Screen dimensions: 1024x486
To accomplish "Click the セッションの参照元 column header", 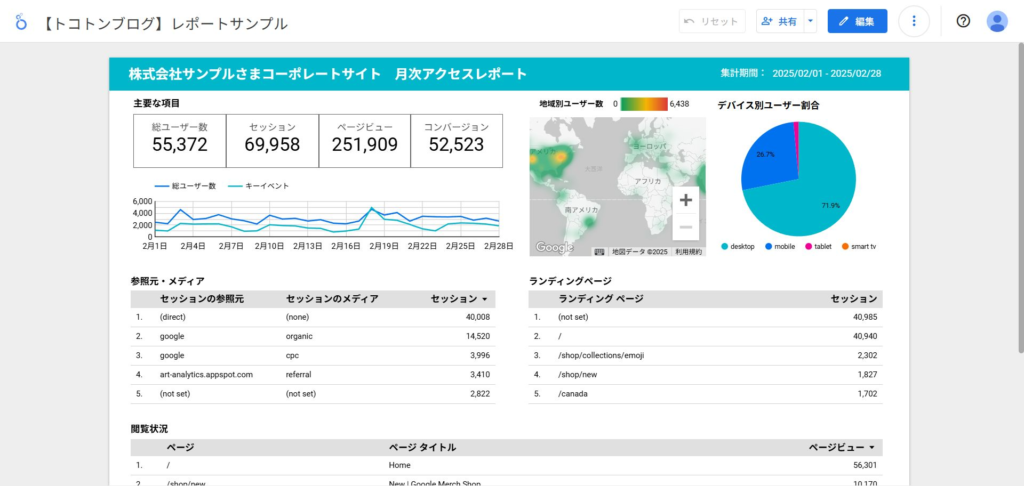I will point(201,299).
